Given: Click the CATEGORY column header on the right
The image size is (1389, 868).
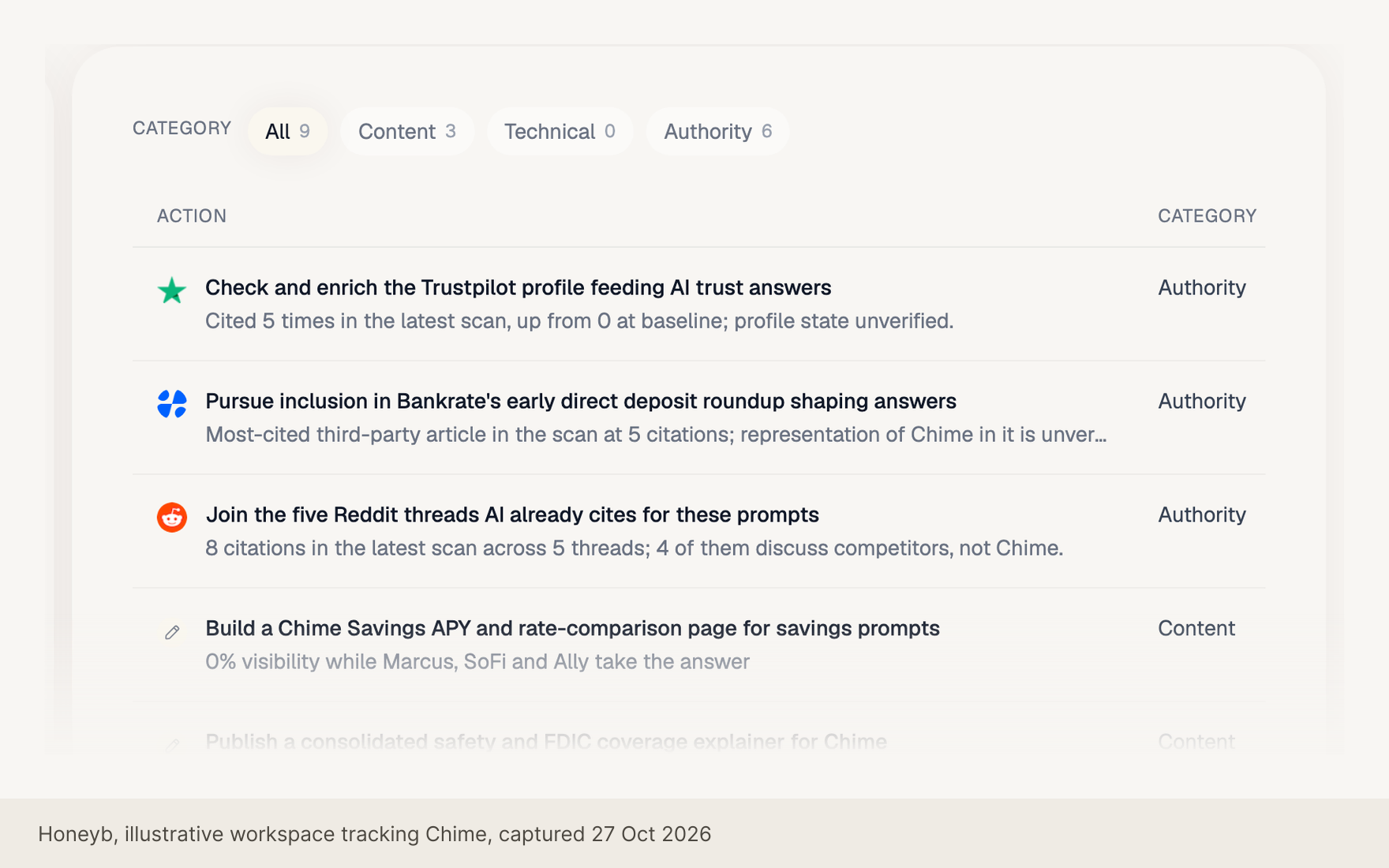Looking at the screenshot, I should pos(1207,216).
